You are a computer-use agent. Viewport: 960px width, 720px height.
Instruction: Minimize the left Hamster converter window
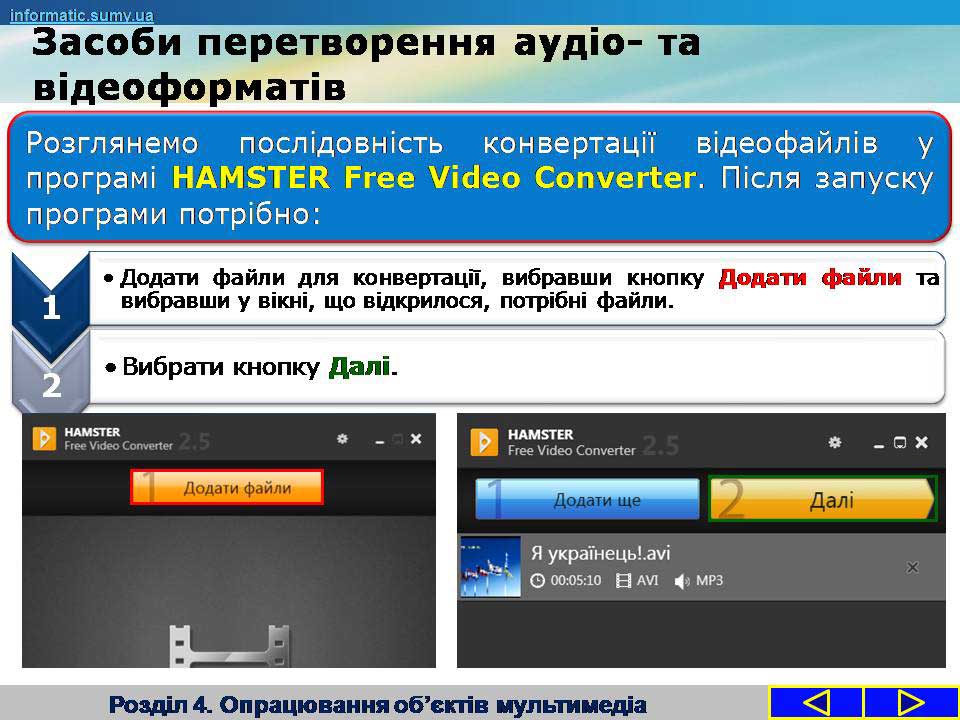(379, 440)
